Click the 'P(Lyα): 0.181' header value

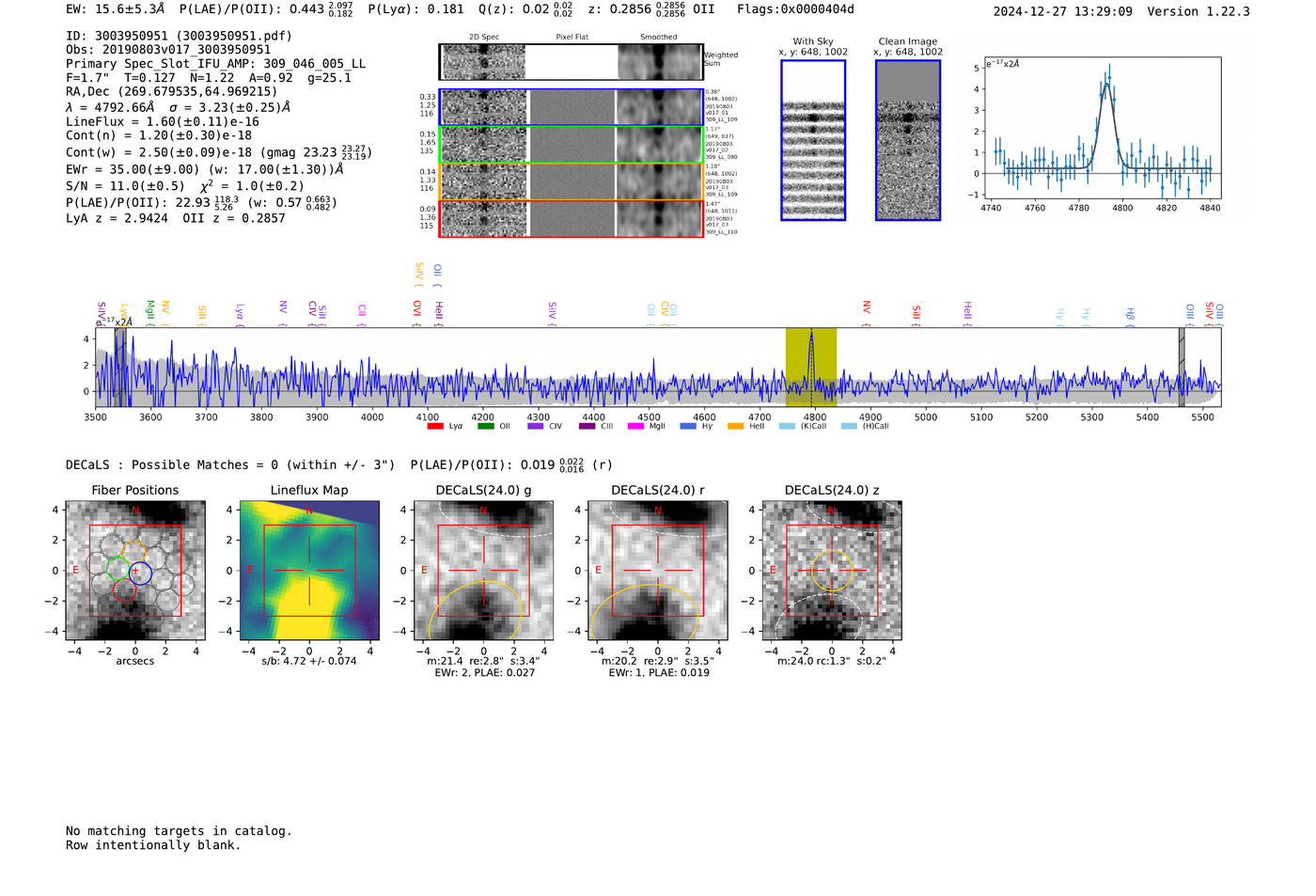click(415, 9)
